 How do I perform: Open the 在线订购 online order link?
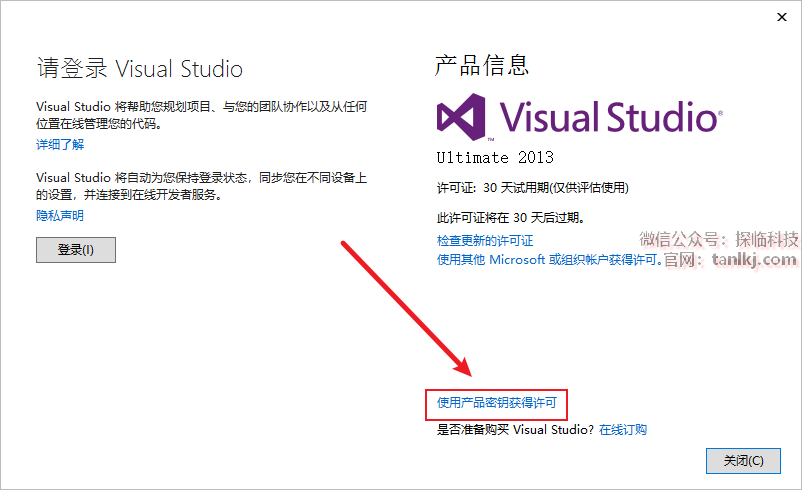(x=622, y=430)
